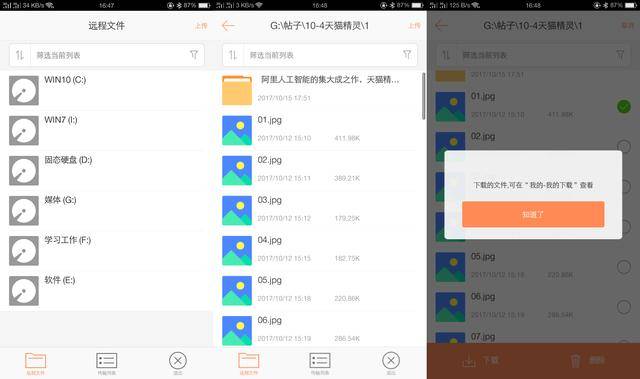Tap sort icon on middle folder screen
This screenshot has width=640, height=379.
(233, 55)
